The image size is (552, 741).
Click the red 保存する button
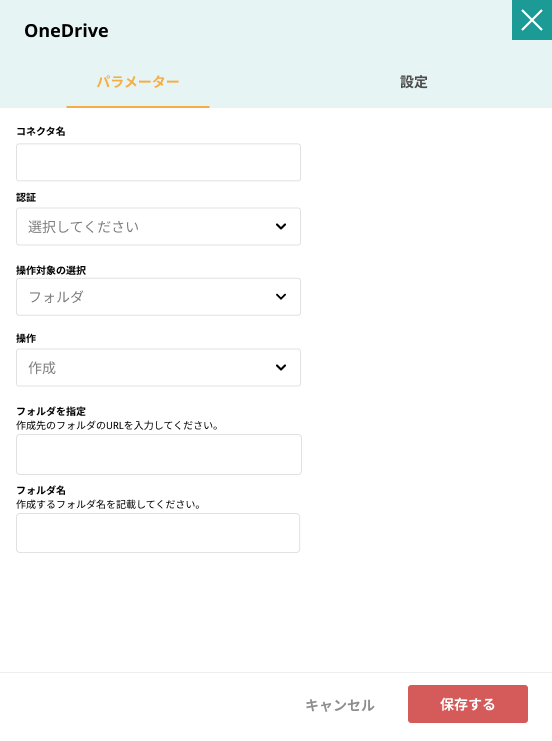point(468,704)
